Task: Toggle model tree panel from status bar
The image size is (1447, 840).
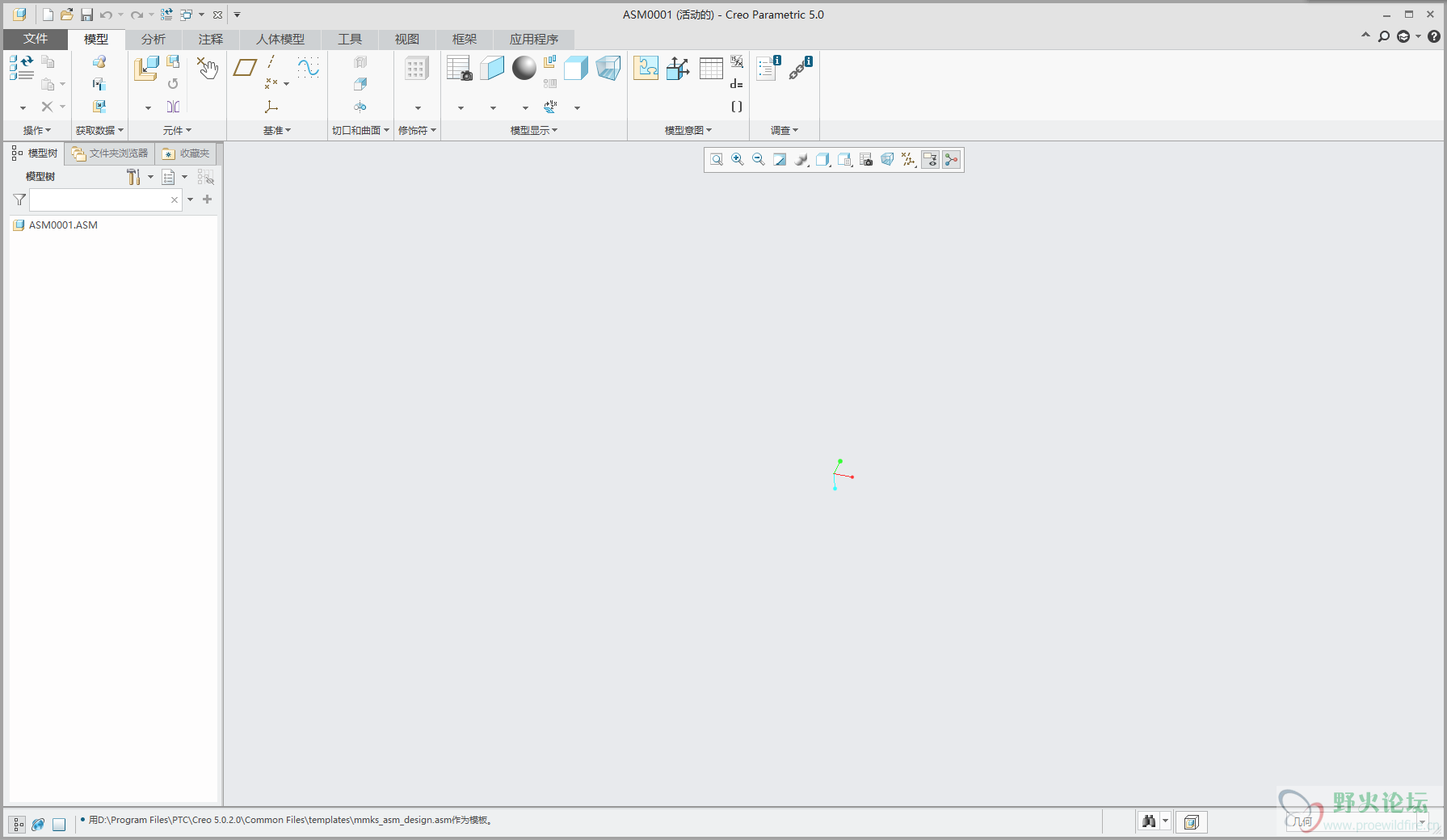Action: [17, 825]
